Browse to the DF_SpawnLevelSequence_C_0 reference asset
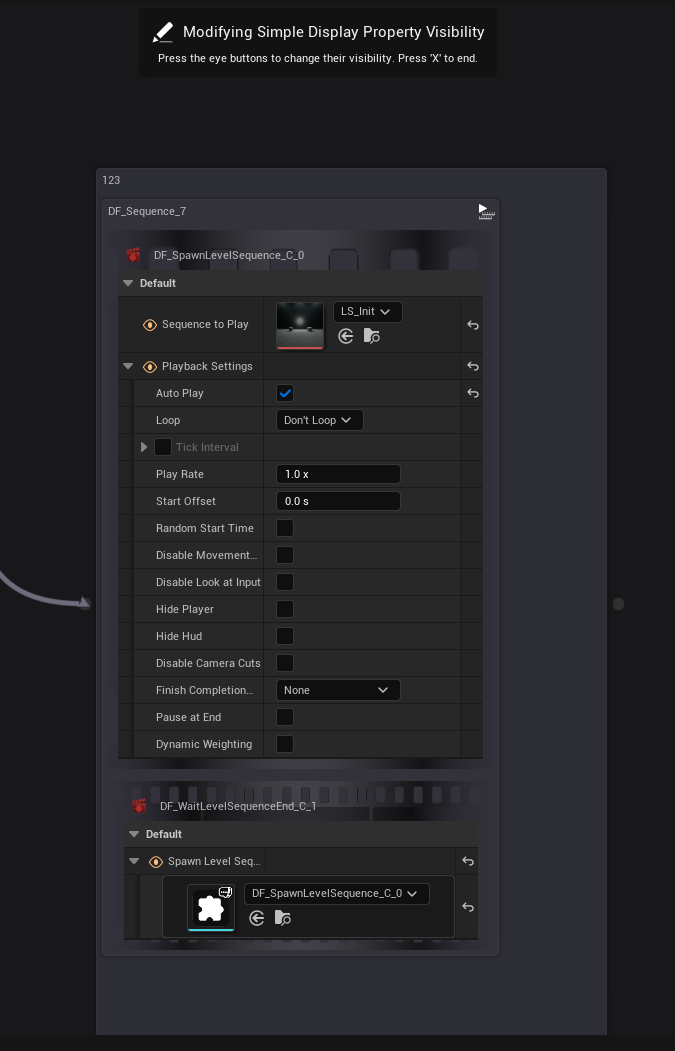 (283, 918)
